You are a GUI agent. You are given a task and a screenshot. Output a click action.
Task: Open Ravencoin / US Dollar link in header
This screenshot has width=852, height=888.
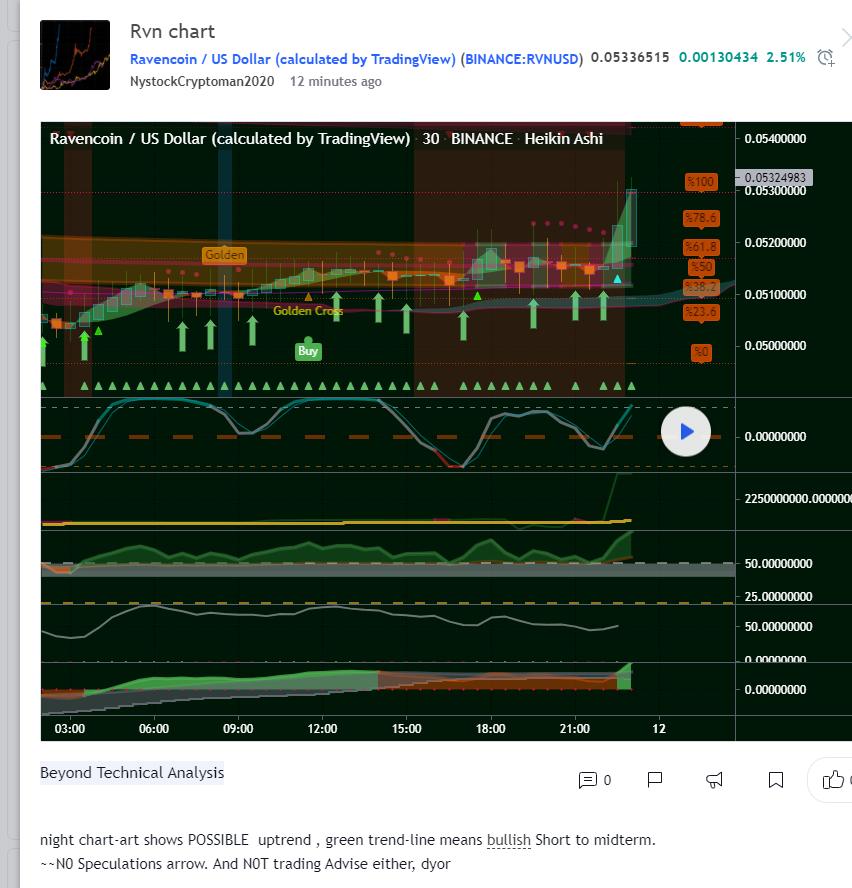[x=292, y=58]
